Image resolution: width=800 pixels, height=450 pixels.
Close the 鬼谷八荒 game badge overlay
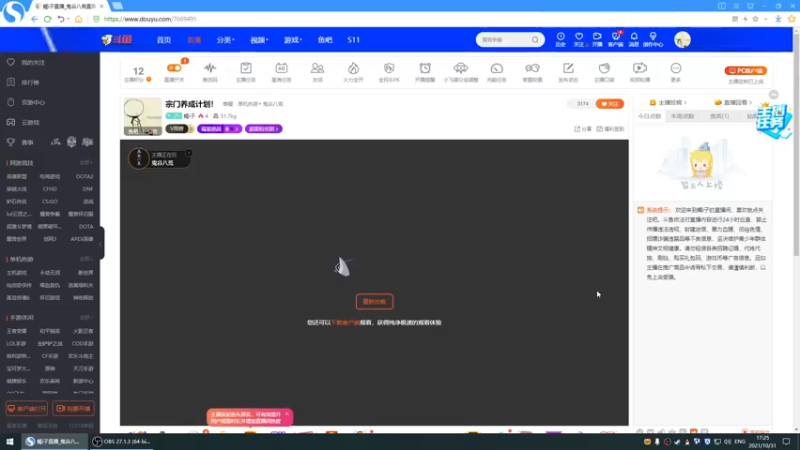[x=189, y=153]
